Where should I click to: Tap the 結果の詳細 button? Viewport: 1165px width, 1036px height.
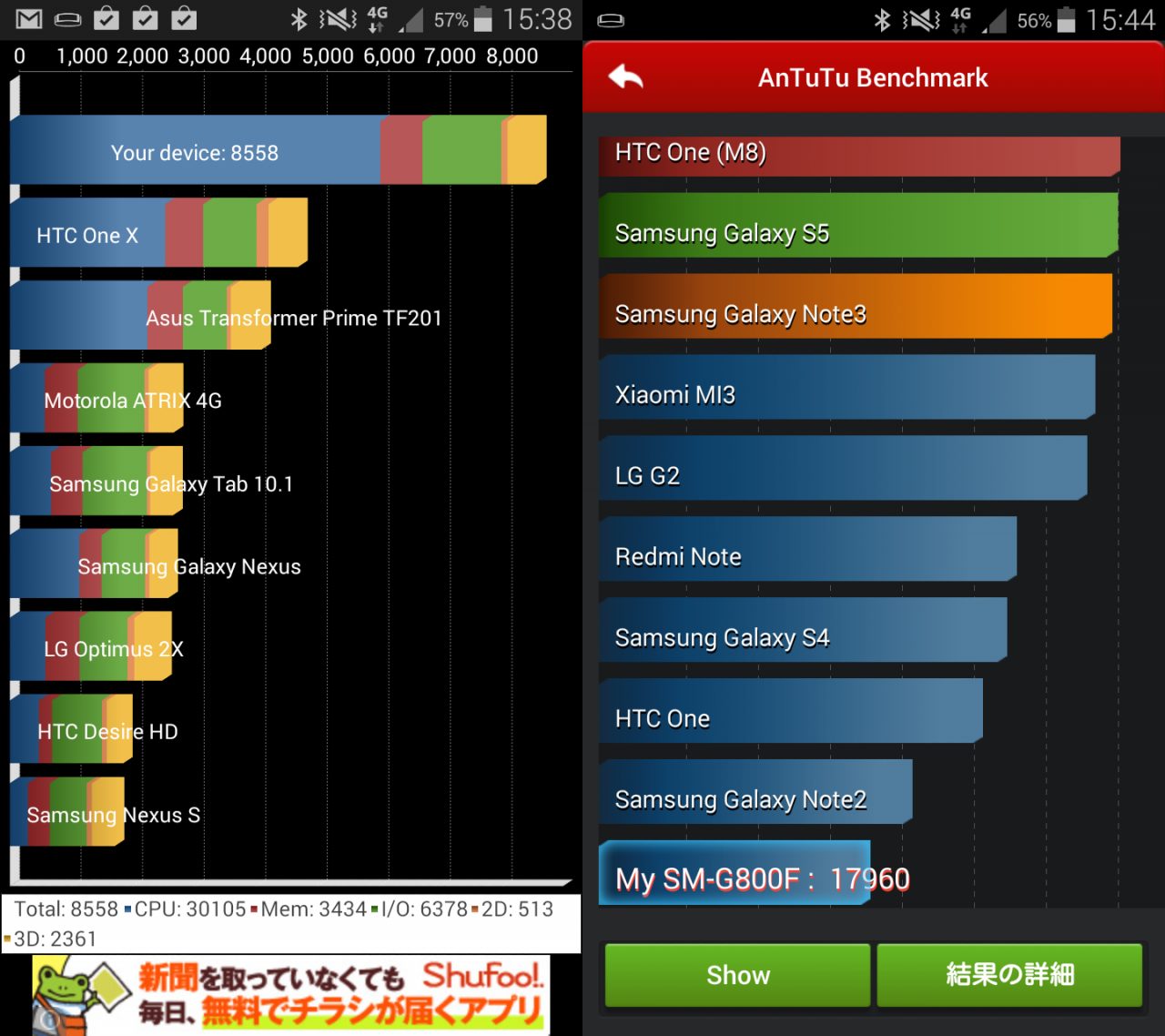pos(1009,975)
